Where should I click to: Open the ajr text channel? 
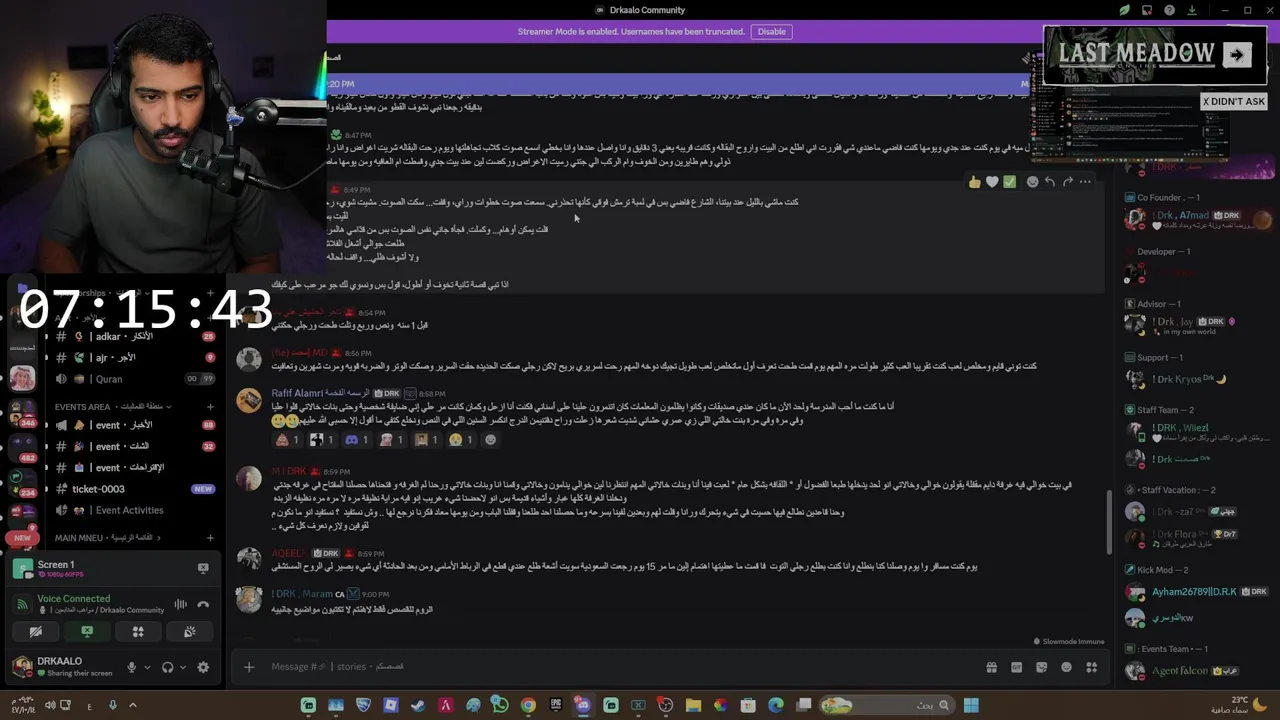135,358
